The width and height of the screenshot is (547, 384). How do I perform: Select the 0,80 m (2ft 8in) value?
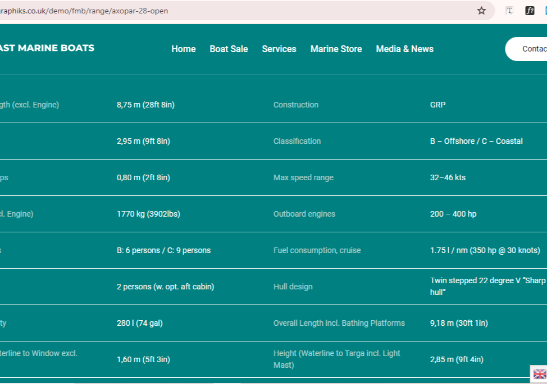point(143,178)
